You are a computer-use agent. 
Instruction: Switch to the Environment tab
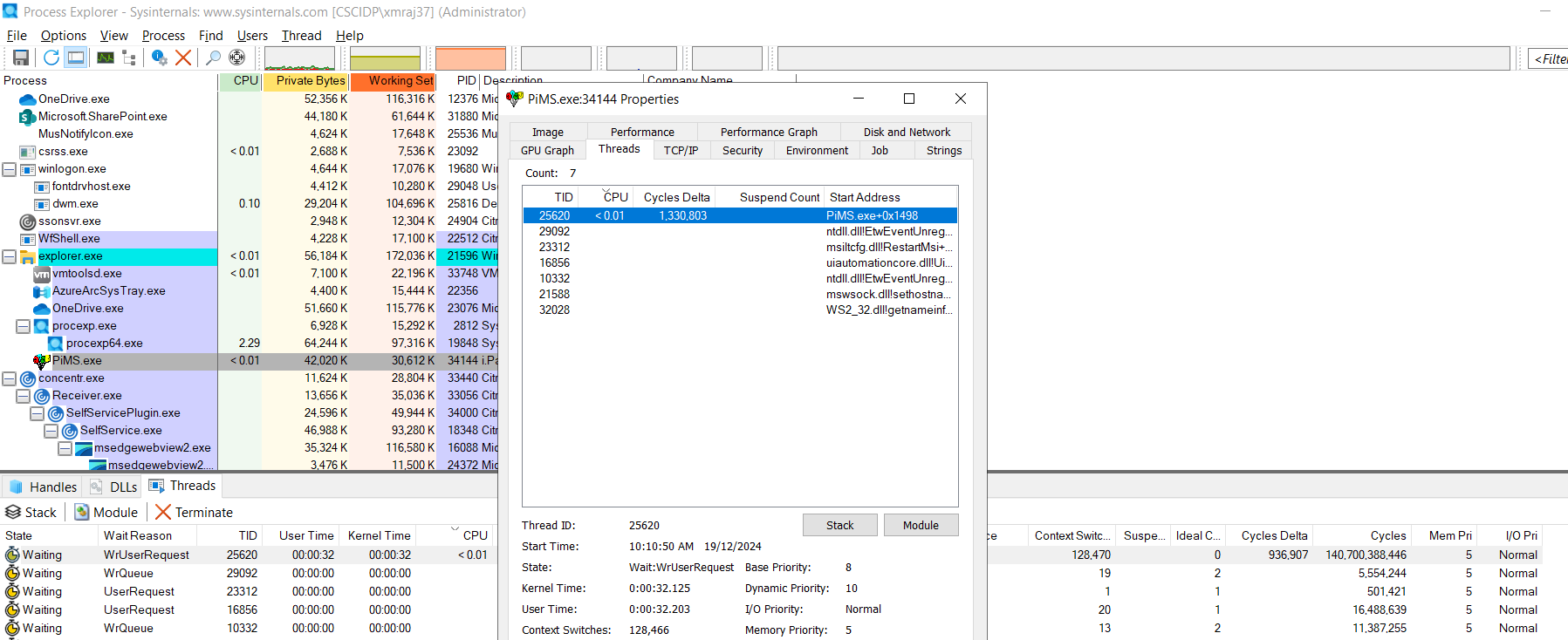tap(817, 151)
